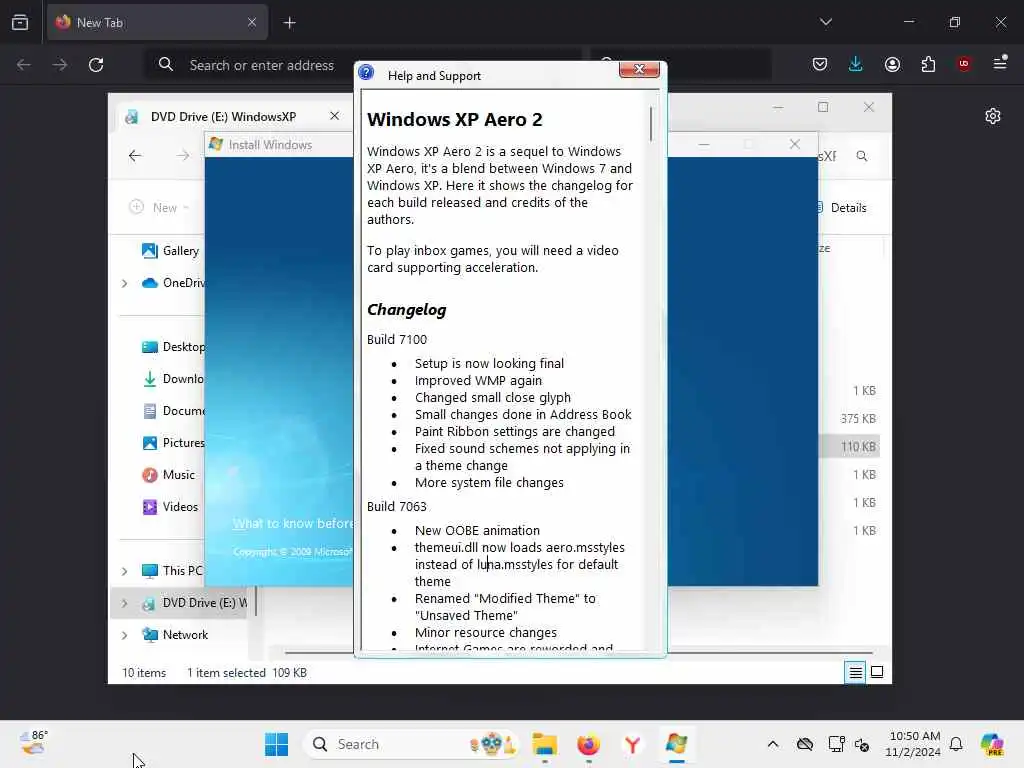This screenshot has width=1024, height=768.
Task: Expand the This PC tree node
Action: click(124, 571)
